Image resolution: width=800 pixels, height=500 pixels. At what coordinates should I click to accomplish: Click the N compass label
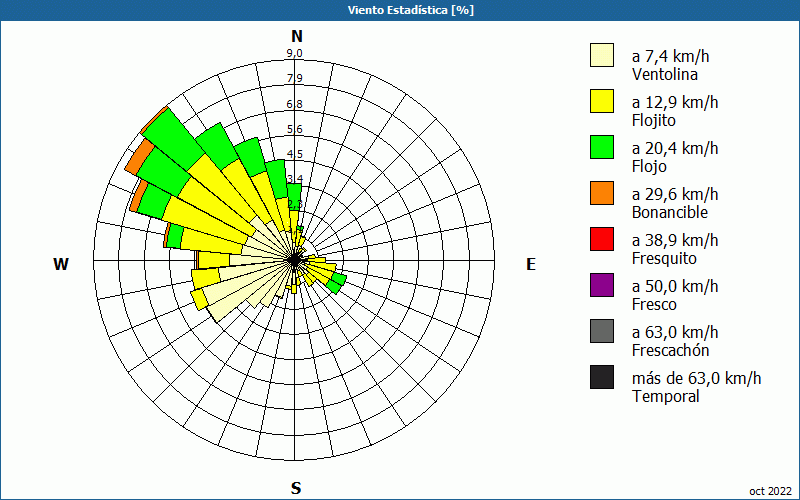297,36
